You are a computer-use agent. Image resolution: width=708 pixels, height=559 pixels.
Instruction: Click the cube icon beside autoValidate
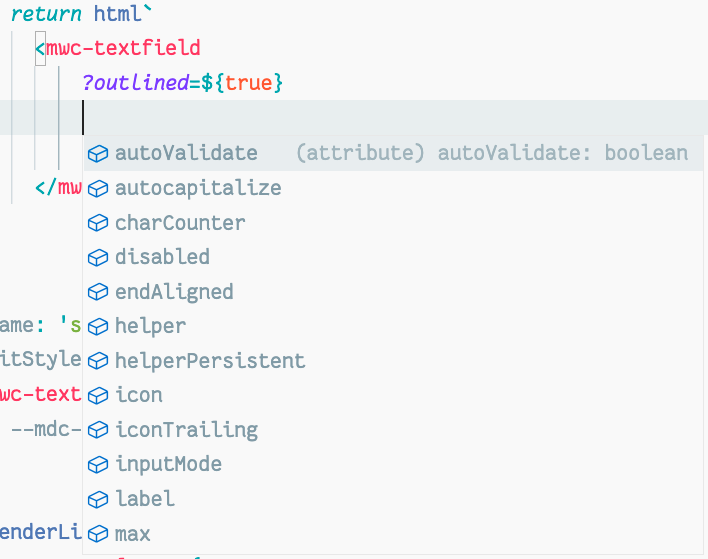point(97,154)
